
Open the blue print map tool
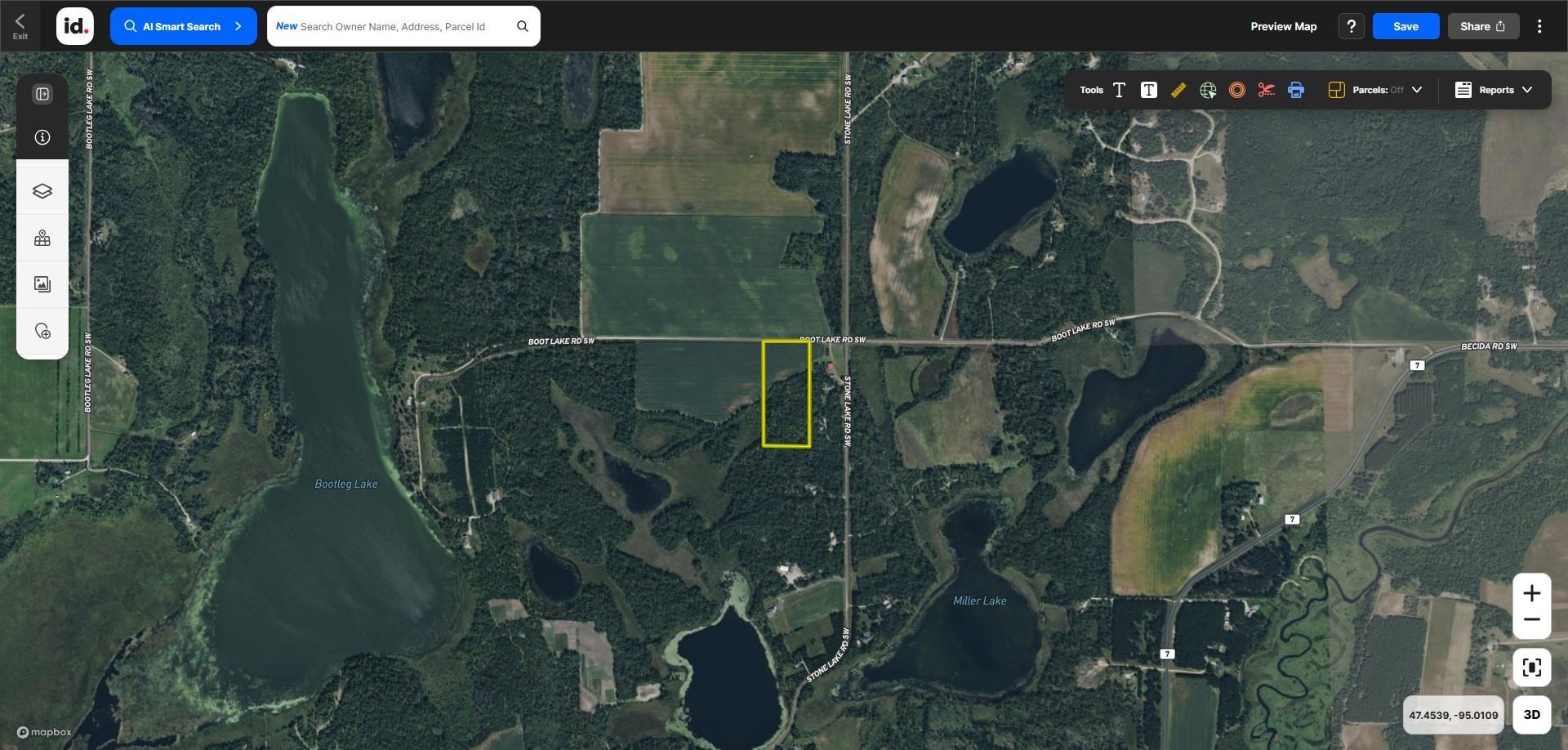coord(1296,90)
